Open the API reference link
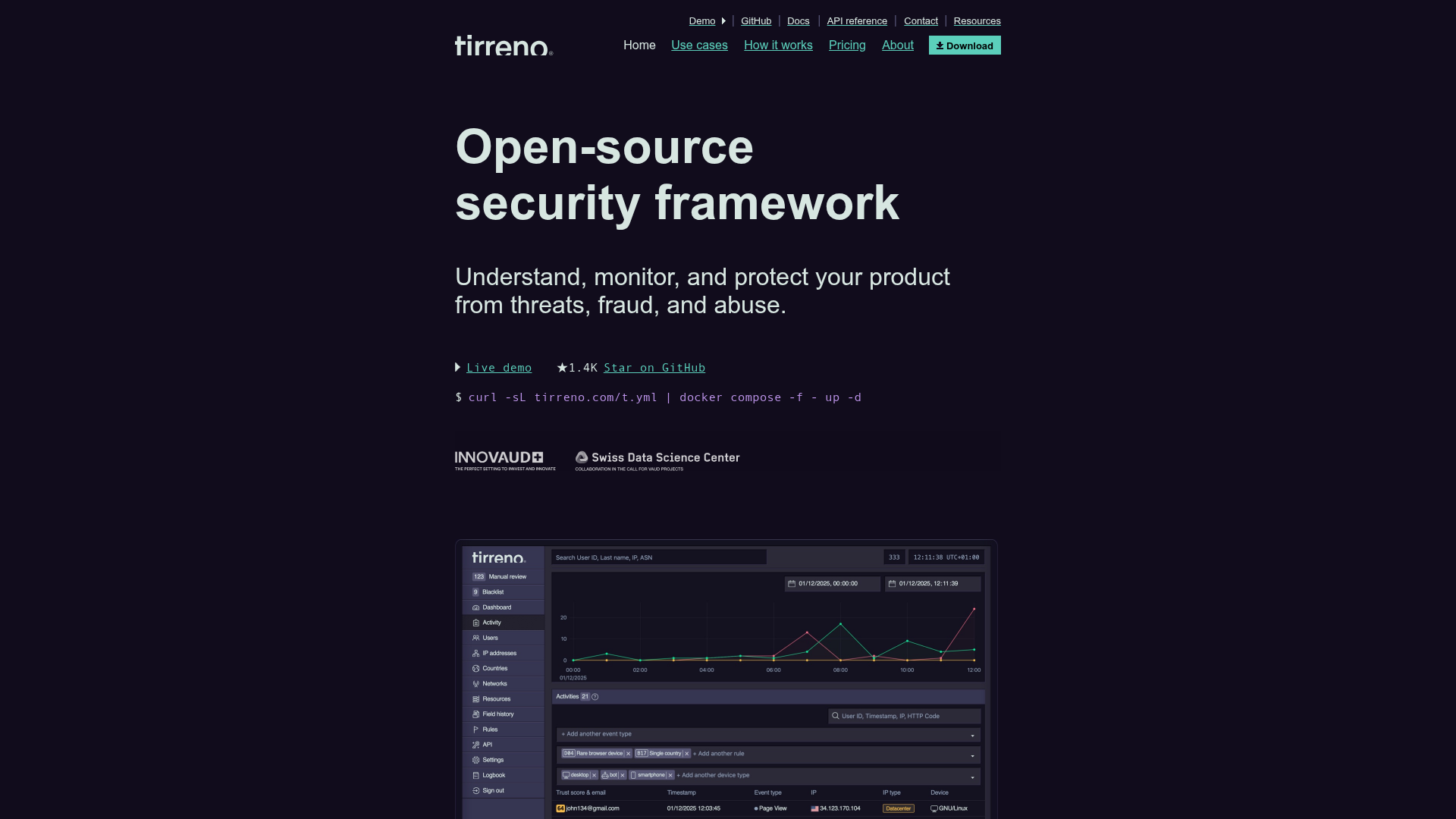The width and height of the screenshot is (1456, 819). (x=857, y=21)
